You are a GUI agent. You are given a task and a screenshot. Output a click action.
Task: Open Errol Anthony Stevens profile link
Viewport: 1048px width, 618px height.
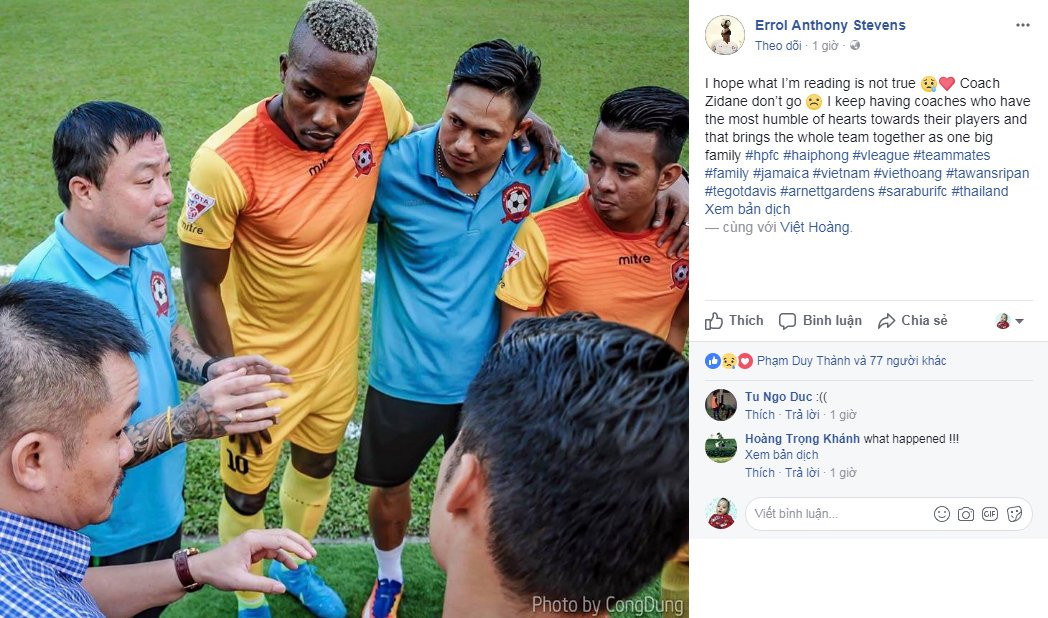pyautogui.click(x=830, y=25)
